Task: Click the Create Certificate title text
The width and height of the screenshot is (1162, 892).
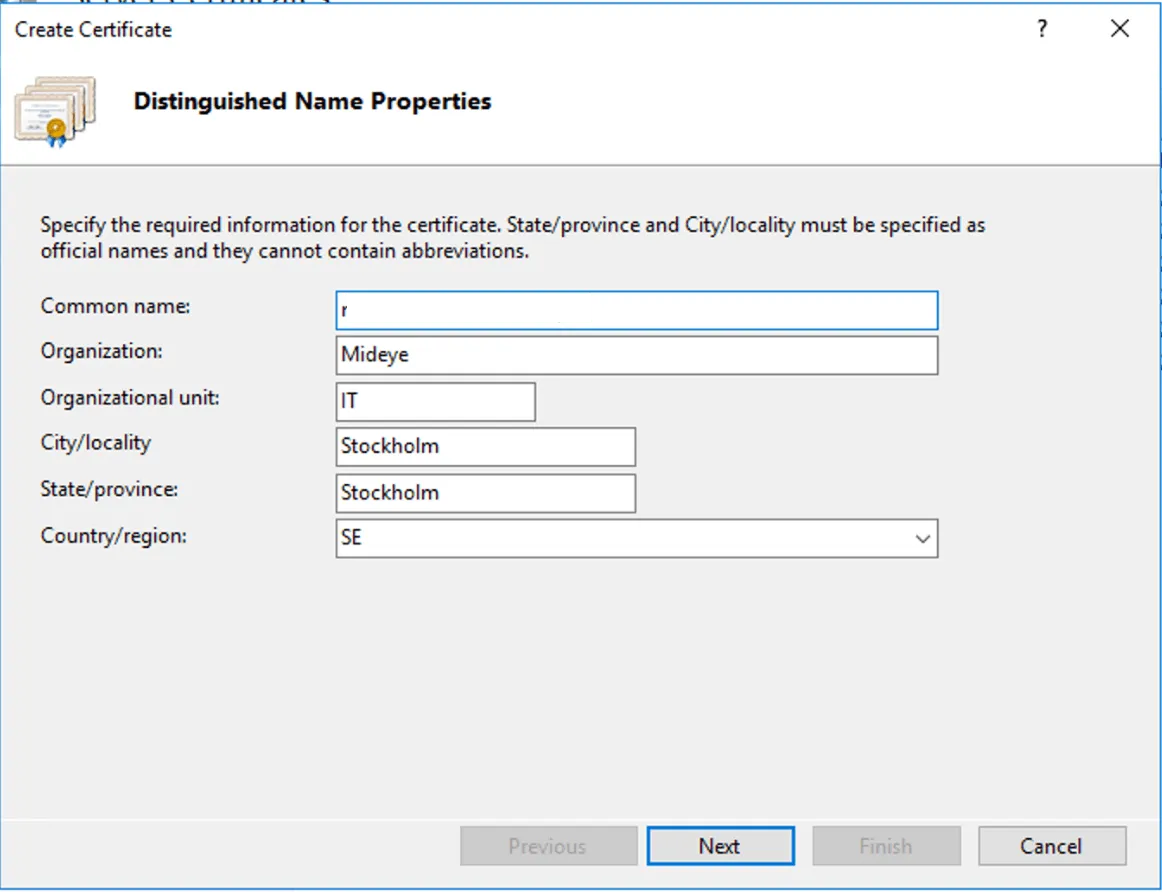Action: point(91,30)
